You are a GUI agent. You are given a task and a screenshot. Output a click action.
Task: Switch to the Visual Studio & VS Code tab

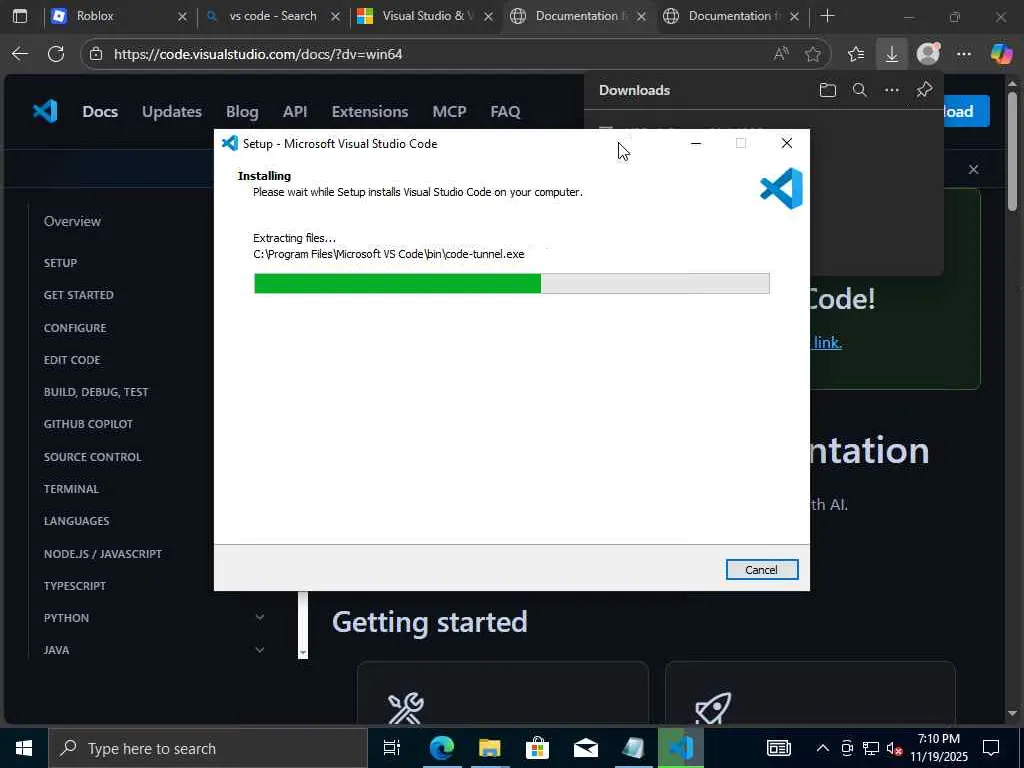(x=425, y=16)
